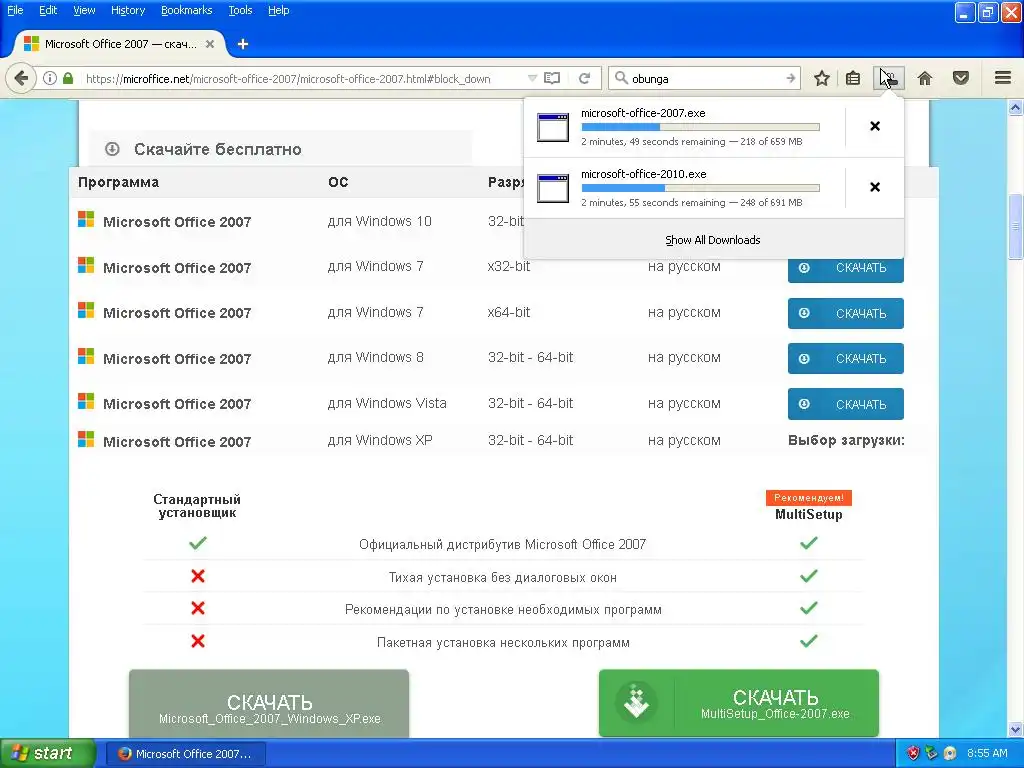Click the round gold system tray icon

[x=950, y=753]
